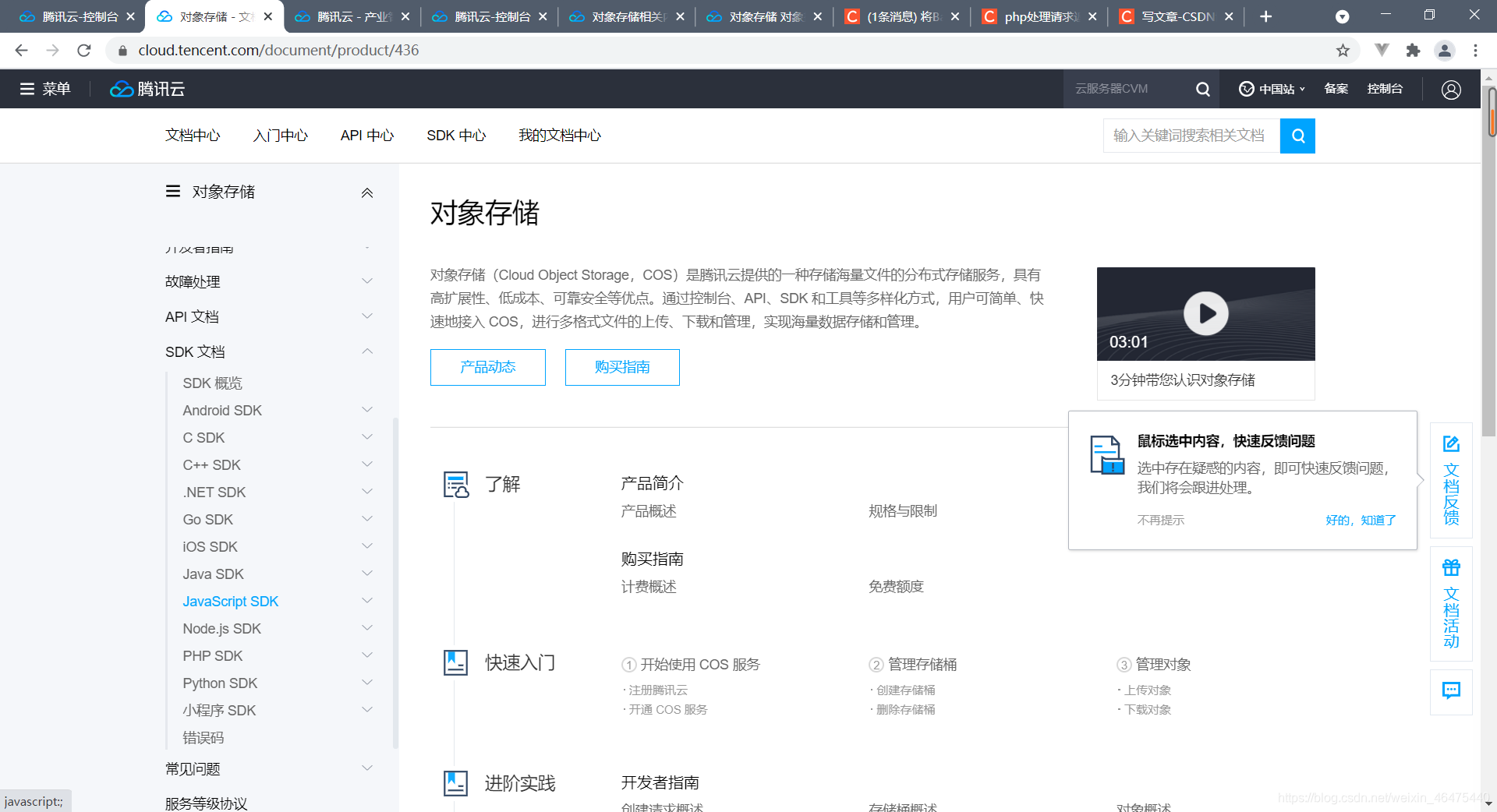The height and width of the screenshot is (812, 1497).
Task: Click the search magnifier in the dark header
Action: [1203, 89]
